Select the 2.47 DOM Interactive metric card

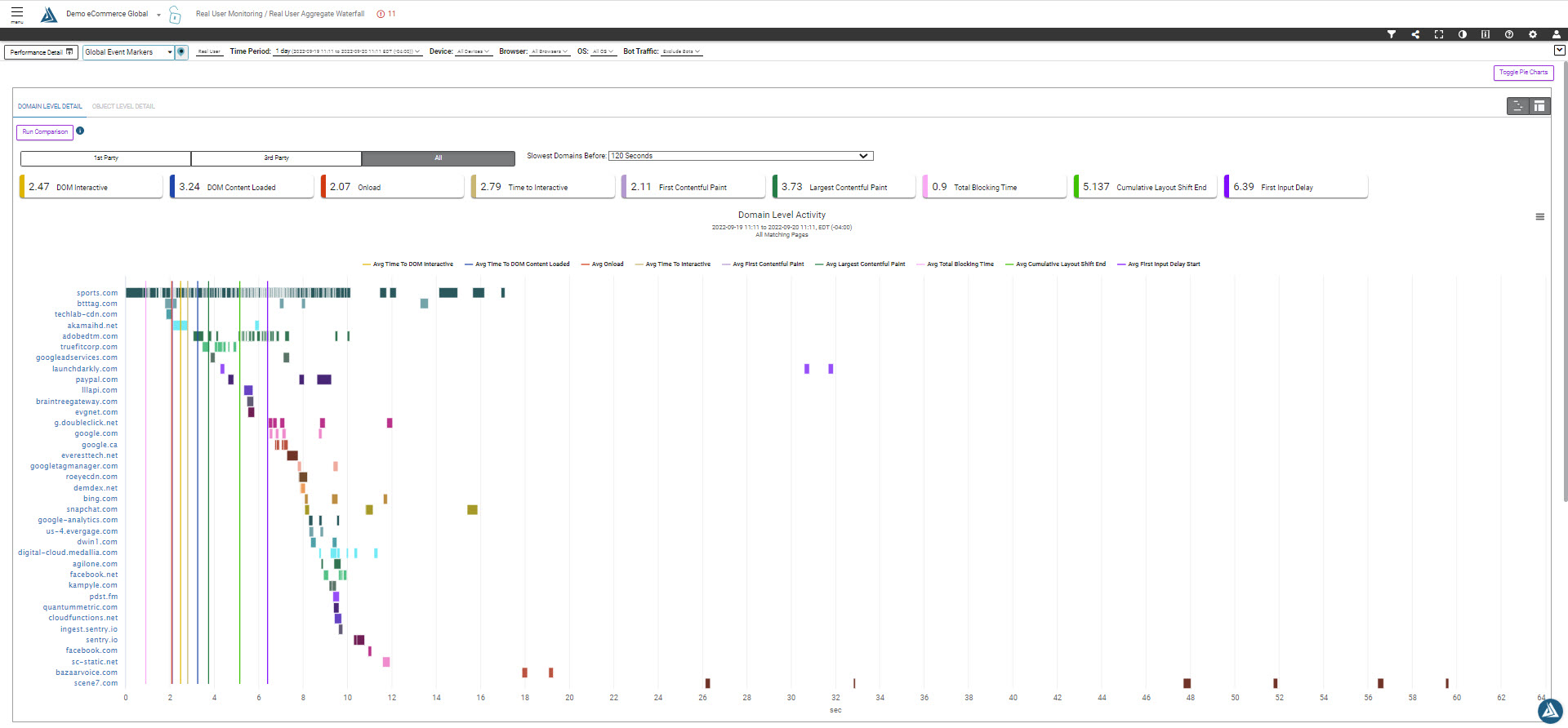[91, 187]
